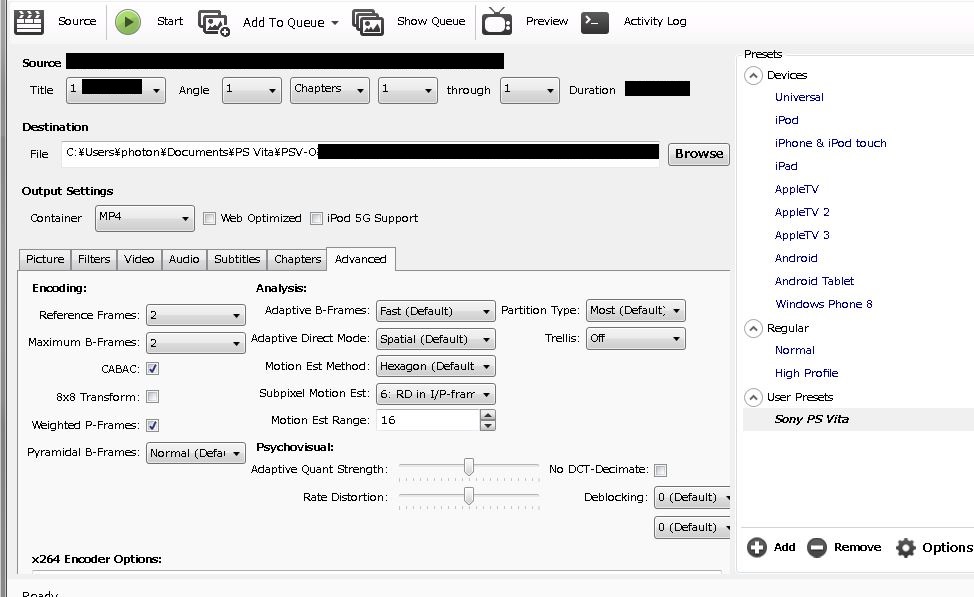Open the Adaptive B-Frames dropdown
This screenshot has width=974, height=597.
(435, 311)
